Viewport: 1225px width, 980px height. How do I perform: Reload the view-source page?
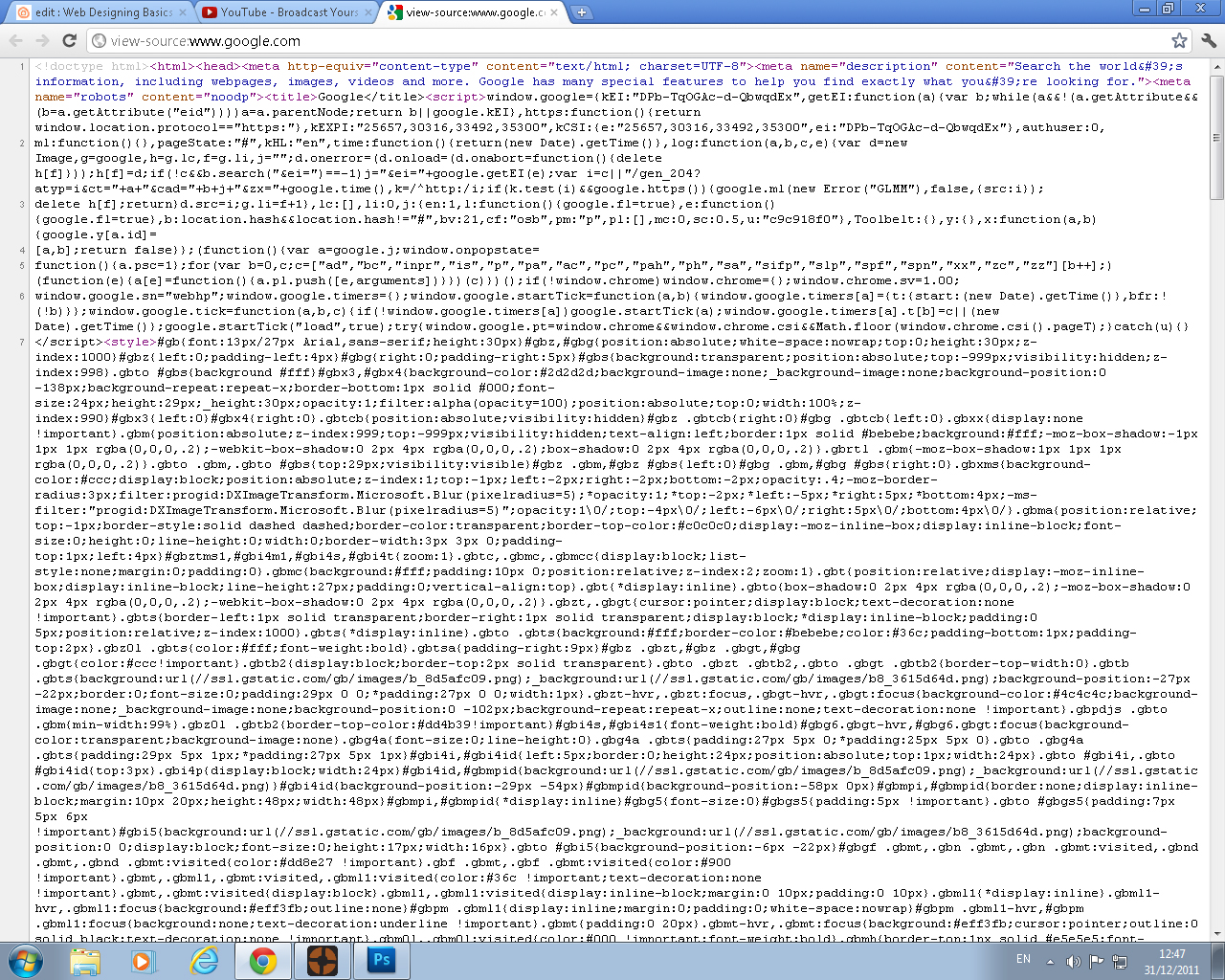(x=69, y=40)
